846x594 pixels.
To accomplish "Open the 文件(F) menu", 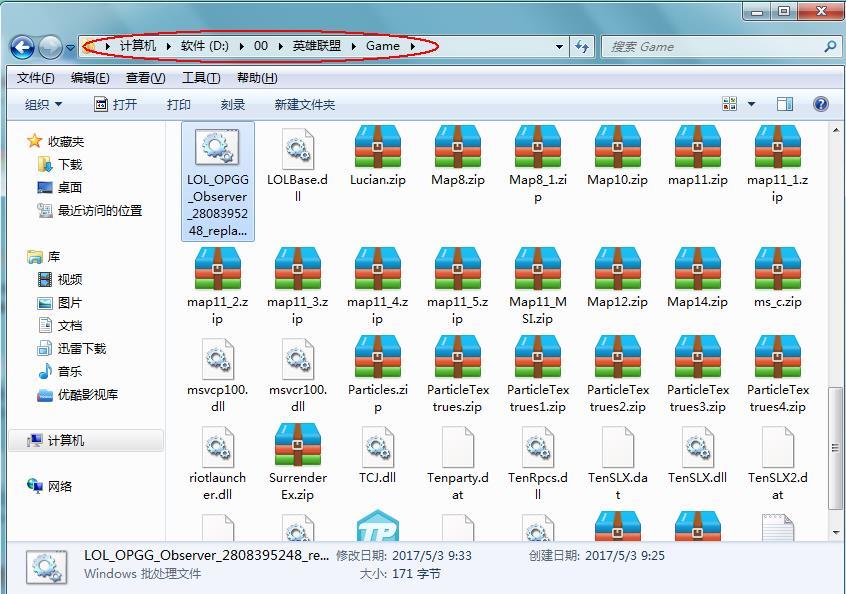I will (x=36, y=78).
